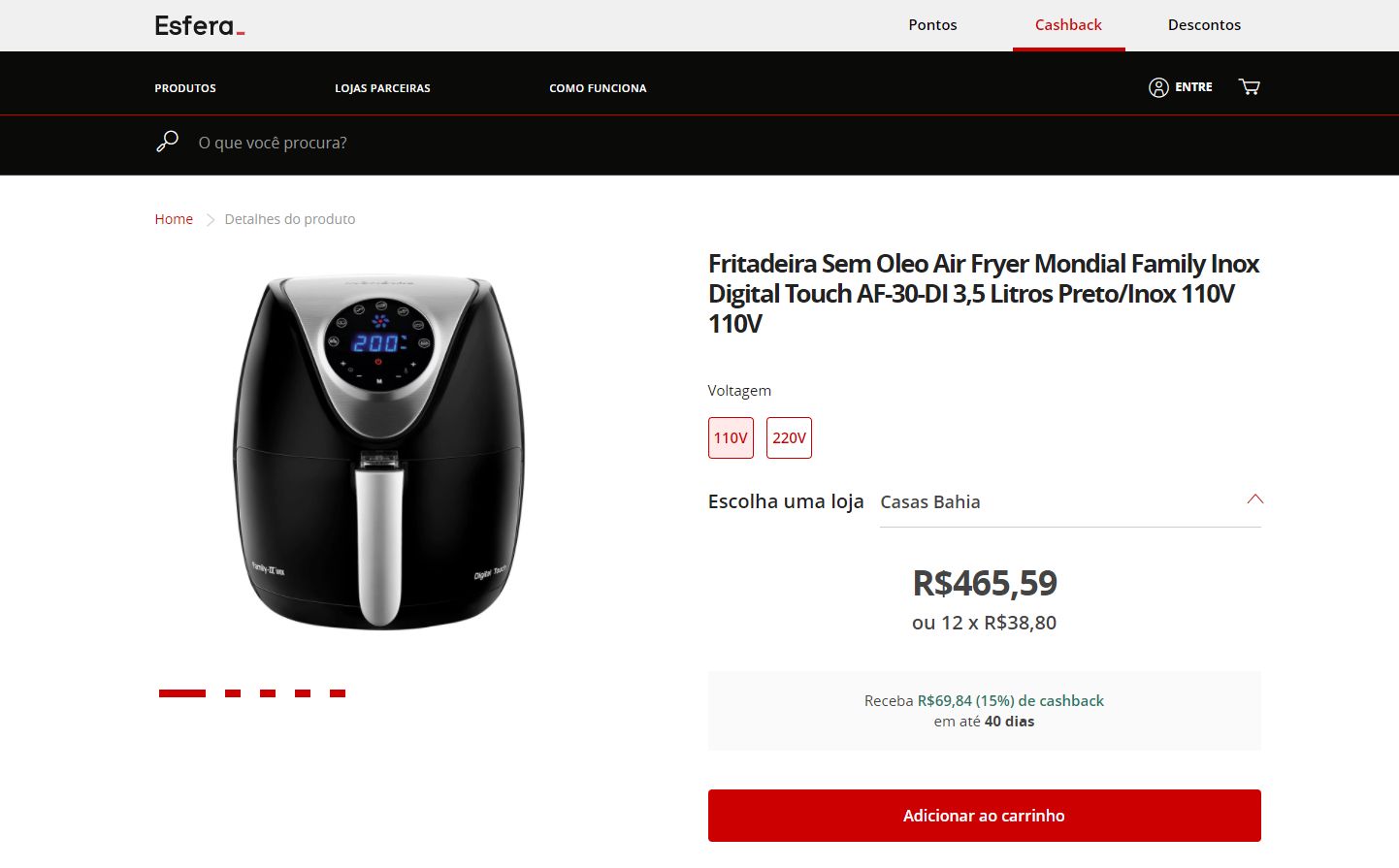Follow the Home breadcrumb link
1399x868 pixels.
click(x=174, y=219)
